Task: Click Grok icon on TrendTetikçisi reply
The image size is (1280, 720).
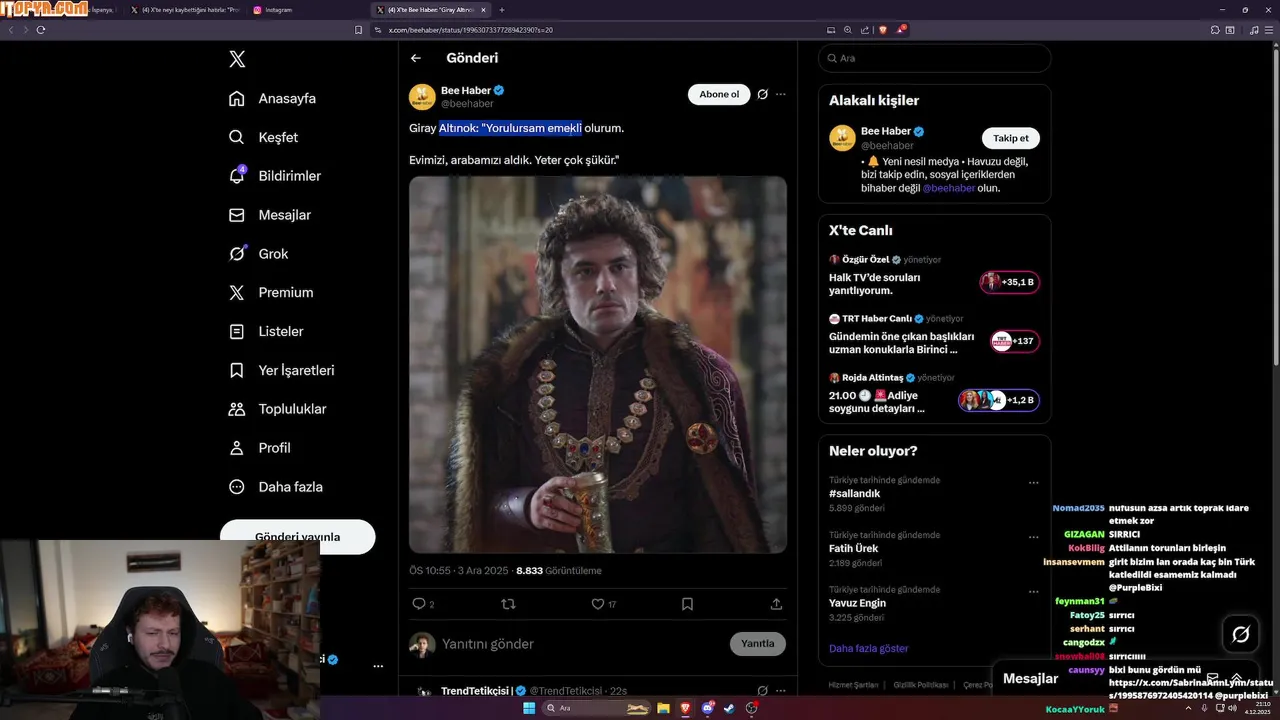Action: click(762, 691)
